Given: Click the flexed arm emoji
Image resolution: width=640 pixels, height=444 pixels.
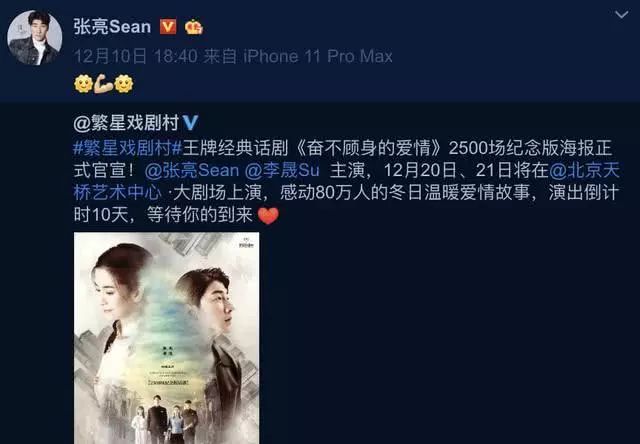Looking at the screenshot, I should 103,84.
